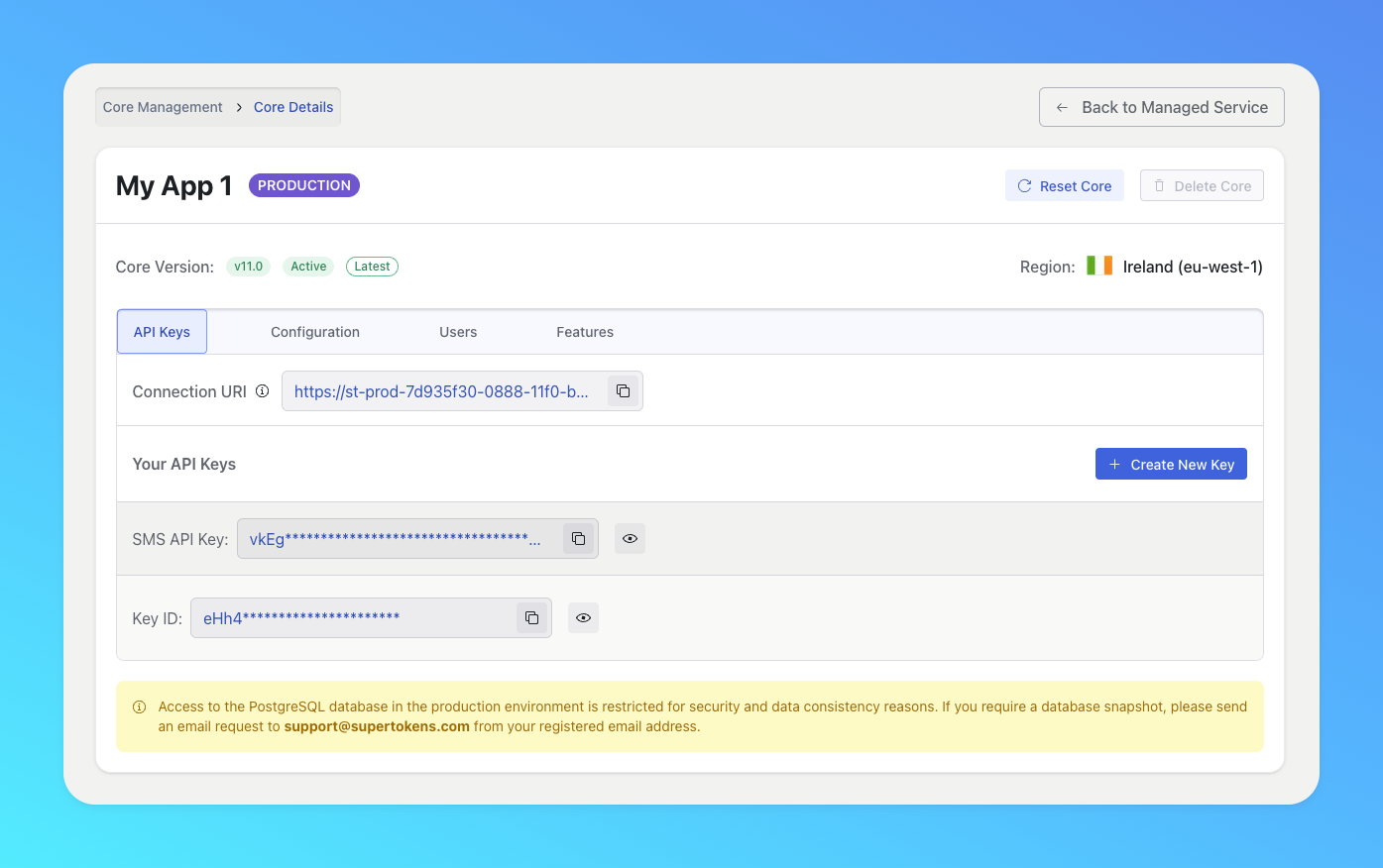Click the Connection URI info icon
Viewport: 1383px width, 868px height.
coord(263,391)
